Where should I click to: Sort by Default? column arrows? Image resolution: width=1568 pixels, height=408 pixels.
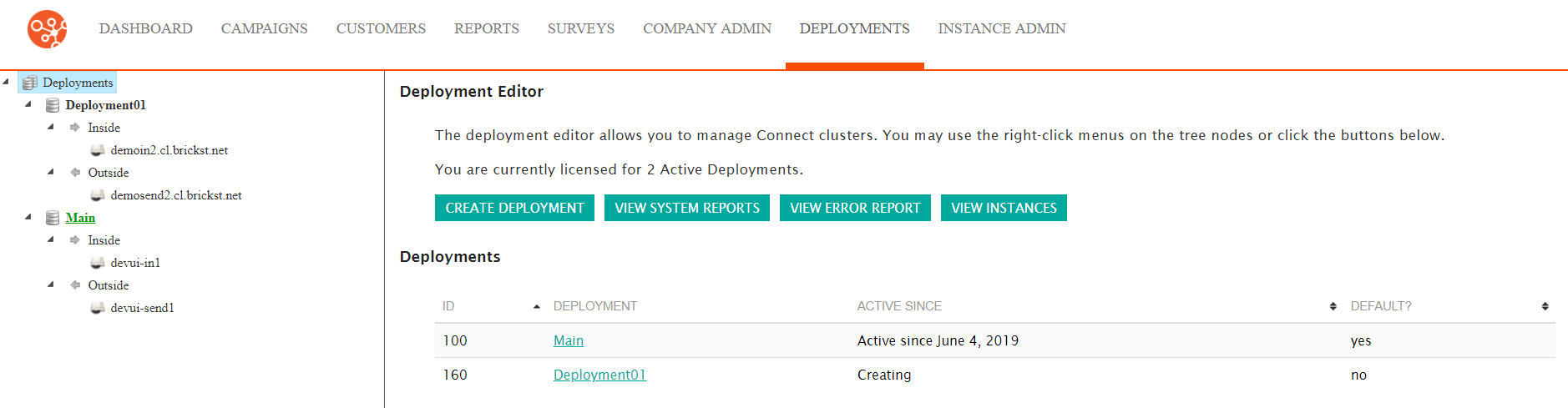click(x=1545, y=307)
